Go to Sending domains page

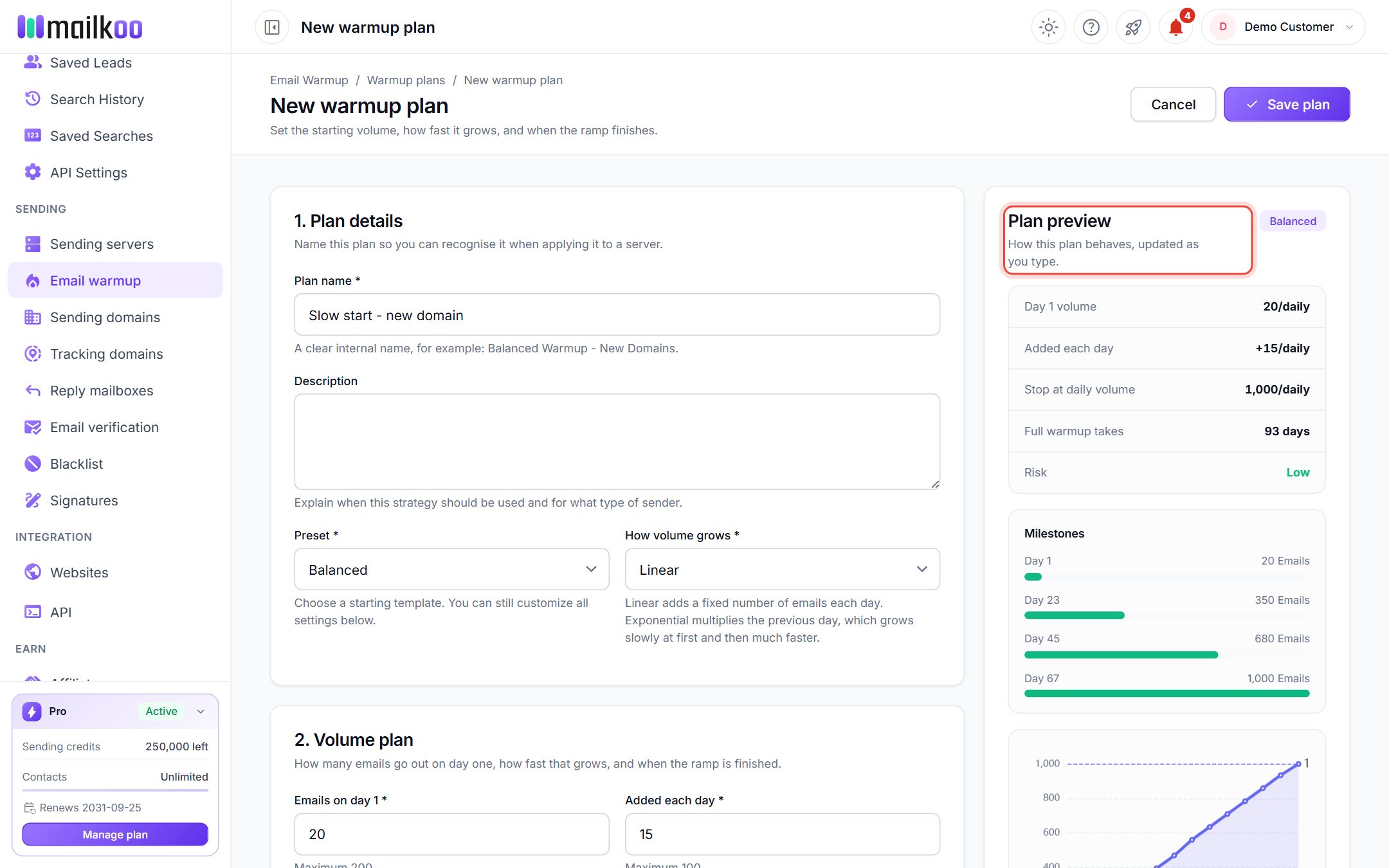[x=115, y=317]
